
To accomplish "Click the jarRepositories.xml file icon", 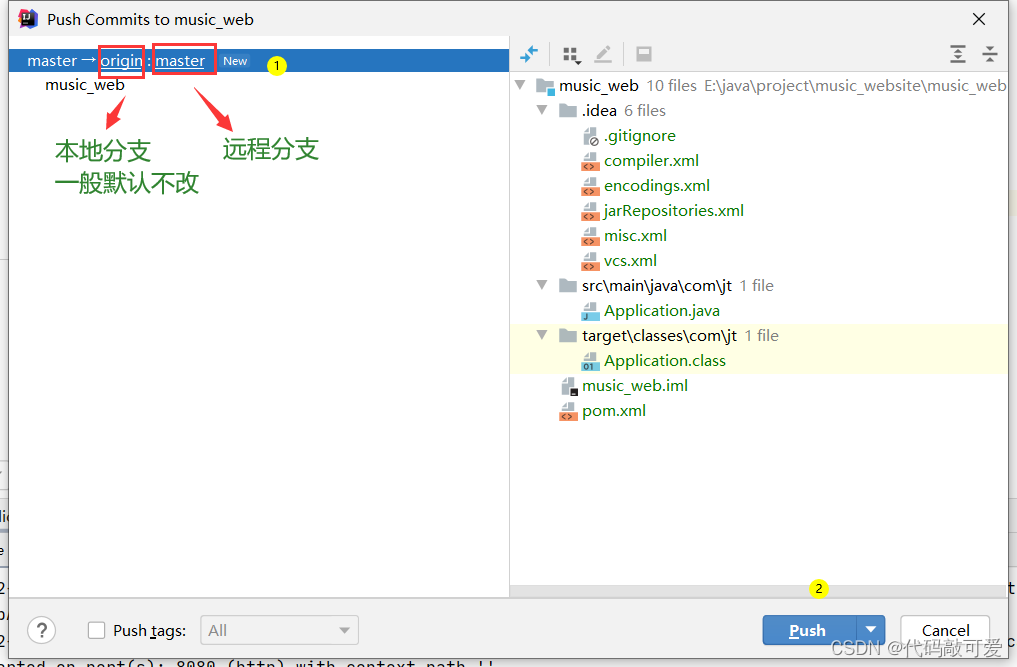I will (590, 211).
